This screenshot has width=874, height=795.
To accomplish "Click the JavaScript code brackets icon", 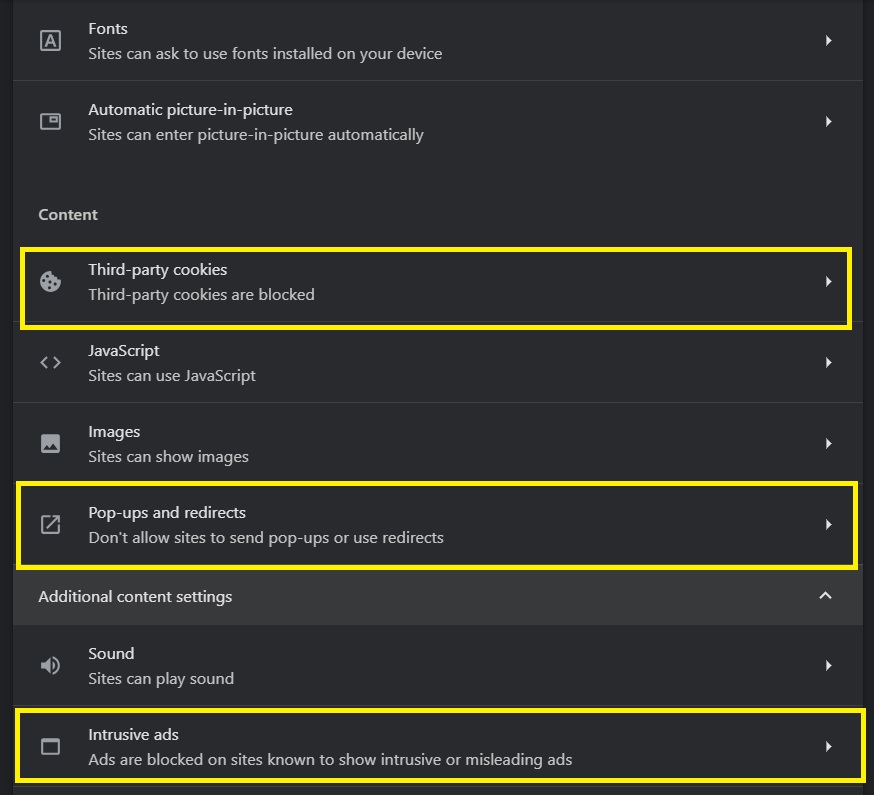I will point(50,363).
